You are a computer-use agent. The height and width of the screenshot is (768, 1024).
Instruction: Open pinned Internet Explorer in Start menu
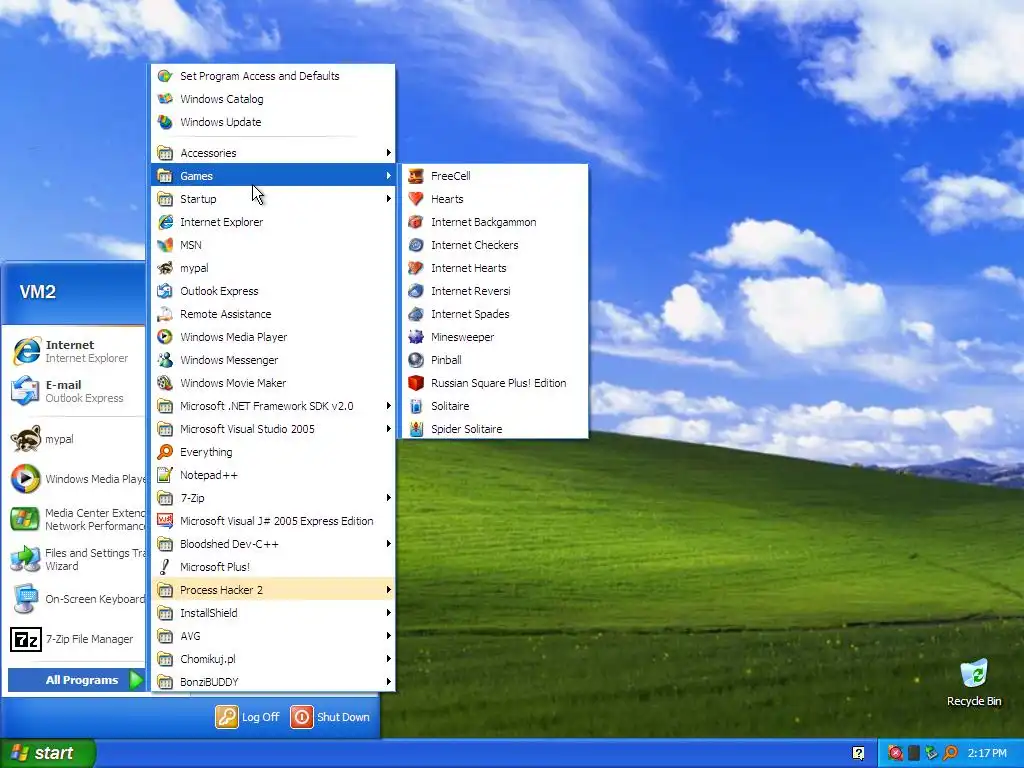coord(76,351)
